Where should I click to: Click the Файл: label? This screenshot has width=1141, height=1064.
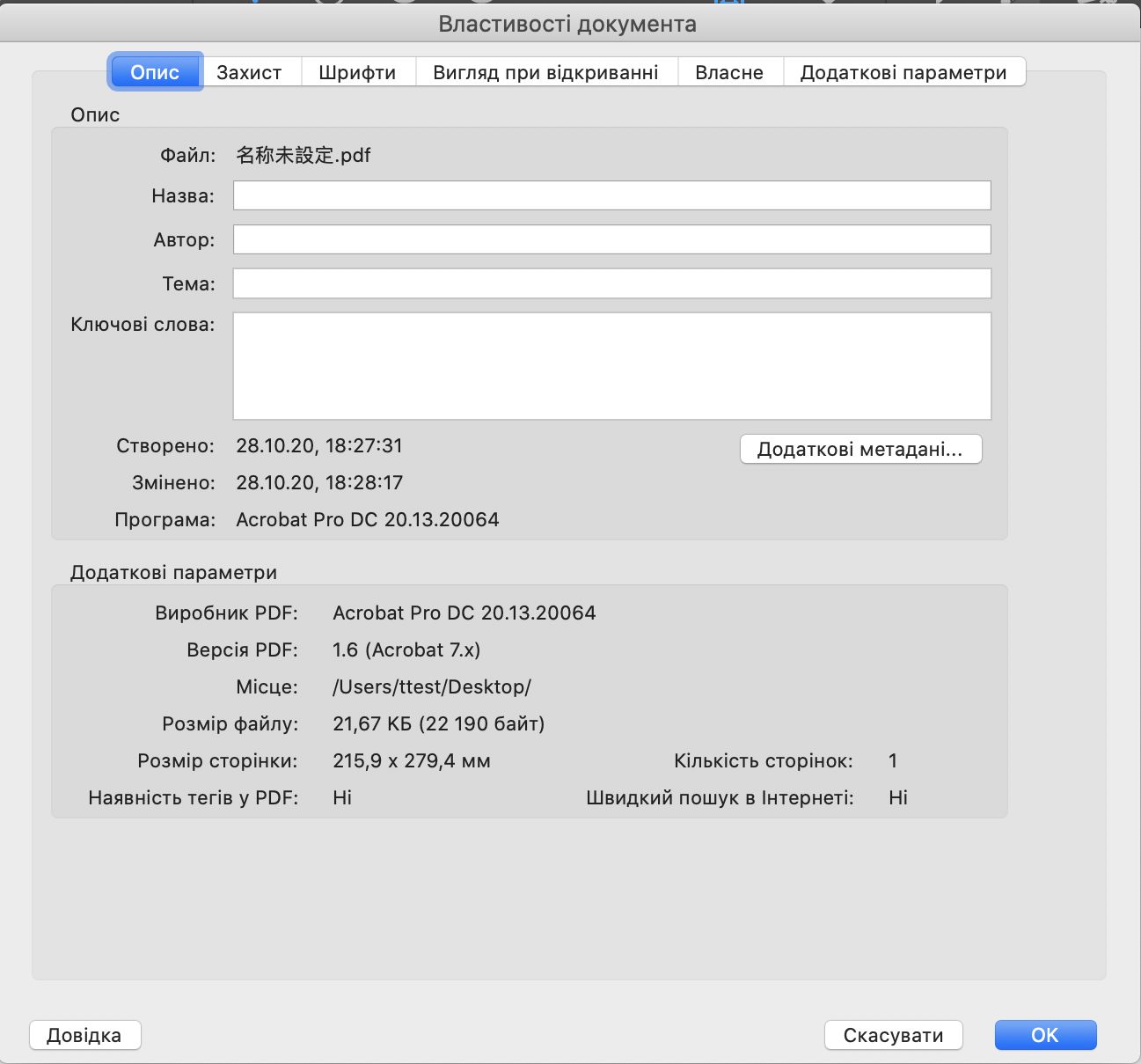coord(188,156)
